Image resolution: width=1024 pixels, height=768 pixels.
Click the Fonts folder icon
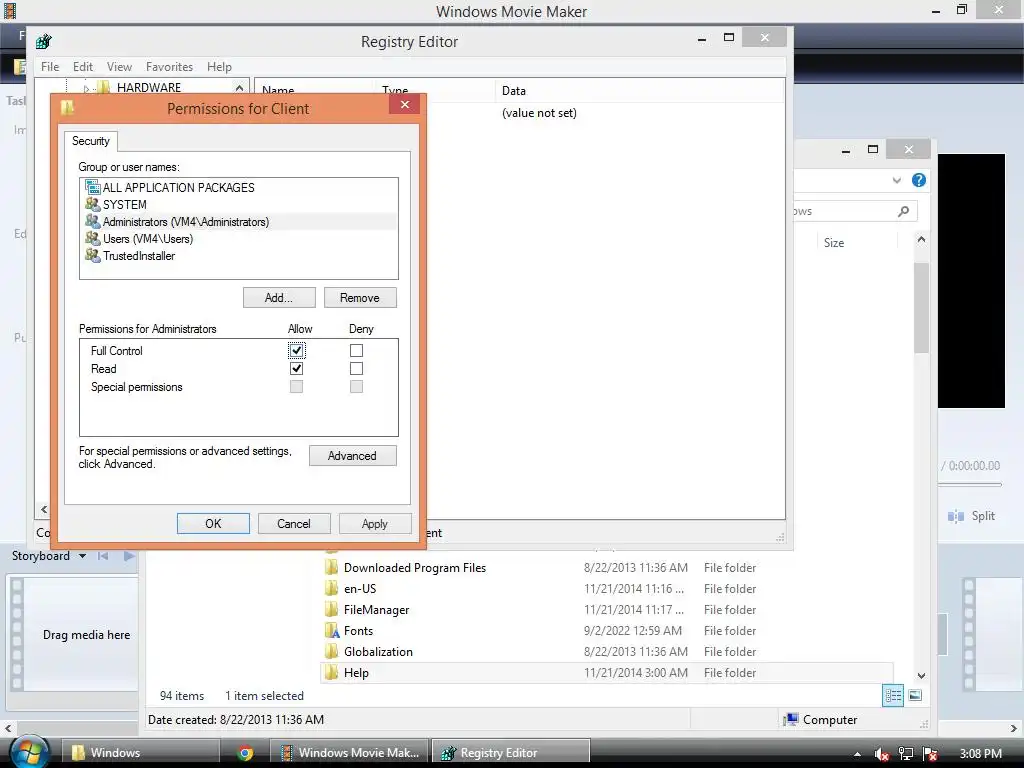coord(332,631)
